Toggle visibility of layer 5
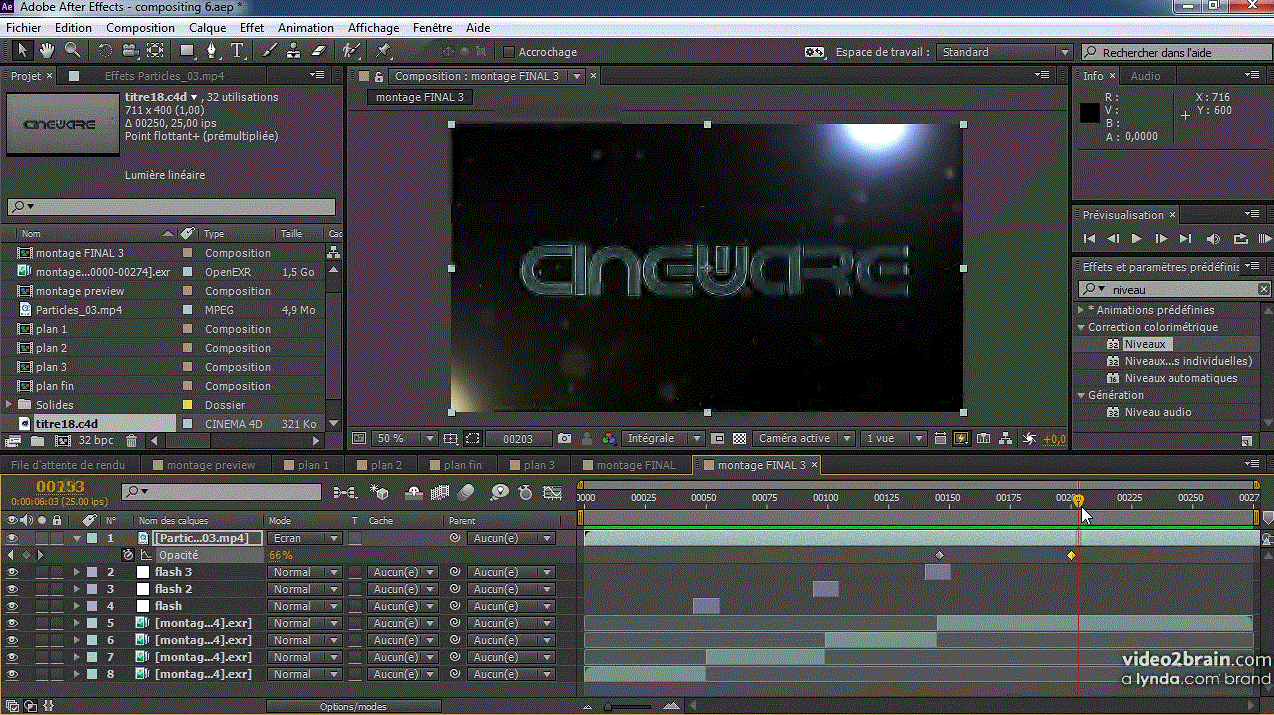 [12, 623]
